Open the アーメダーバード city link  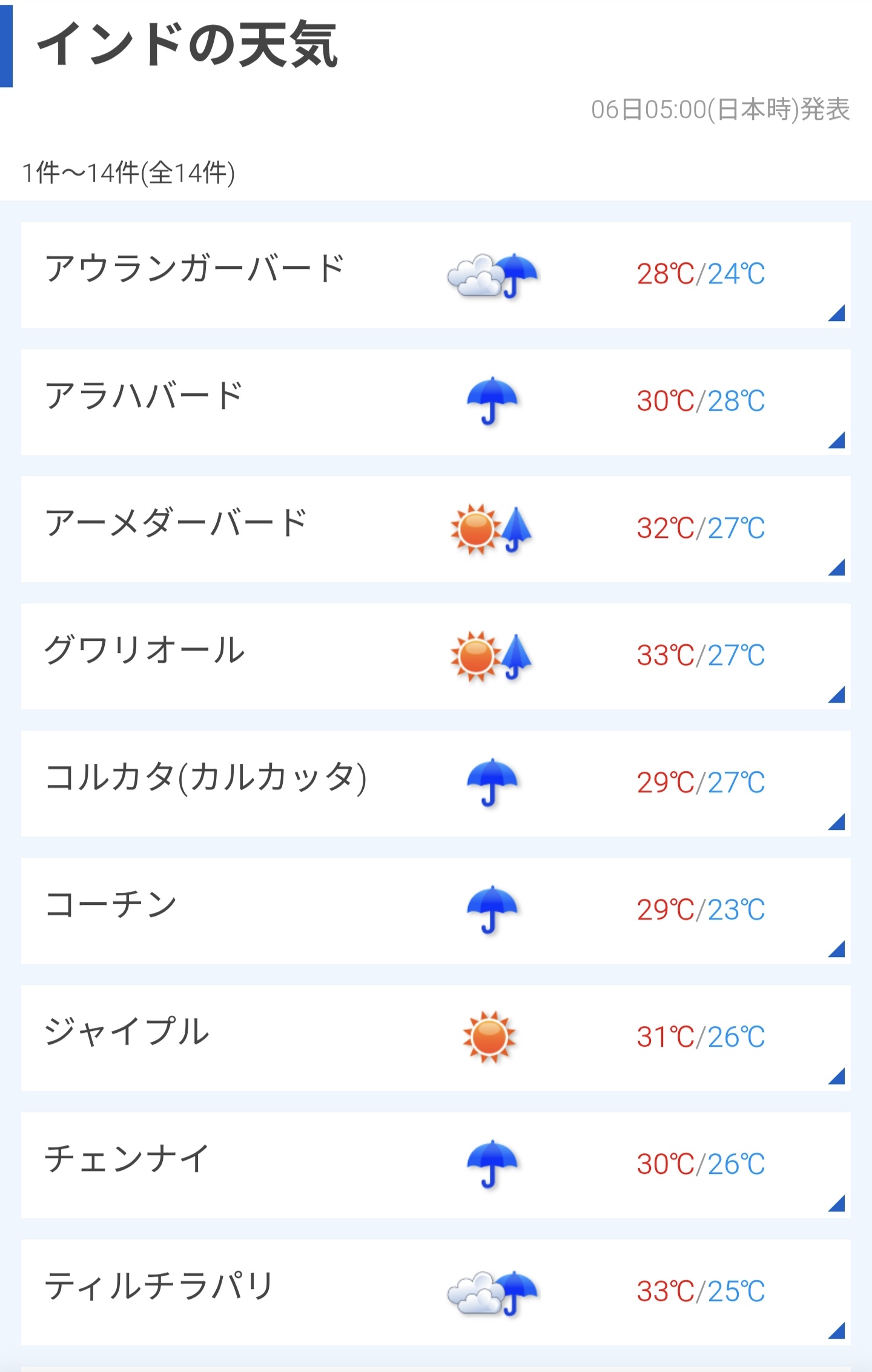click(x=176, y=523)
